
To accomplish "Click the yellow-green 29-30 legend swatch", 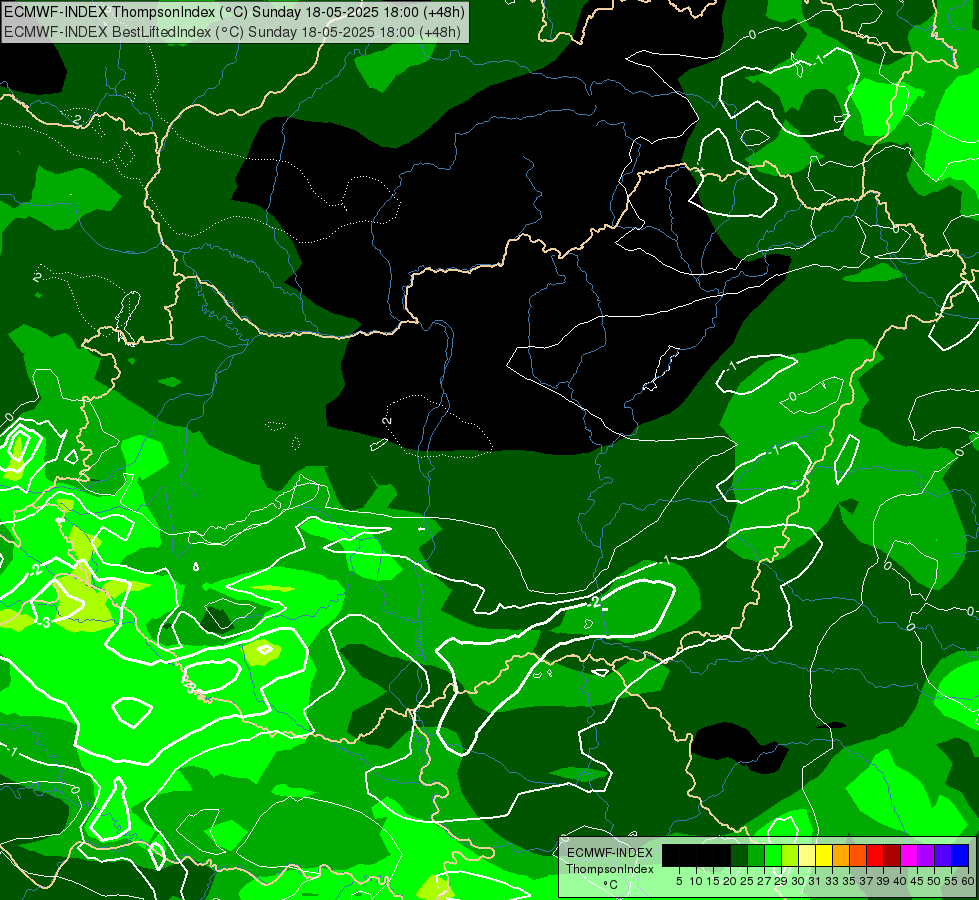I will (x=790, y=856).
